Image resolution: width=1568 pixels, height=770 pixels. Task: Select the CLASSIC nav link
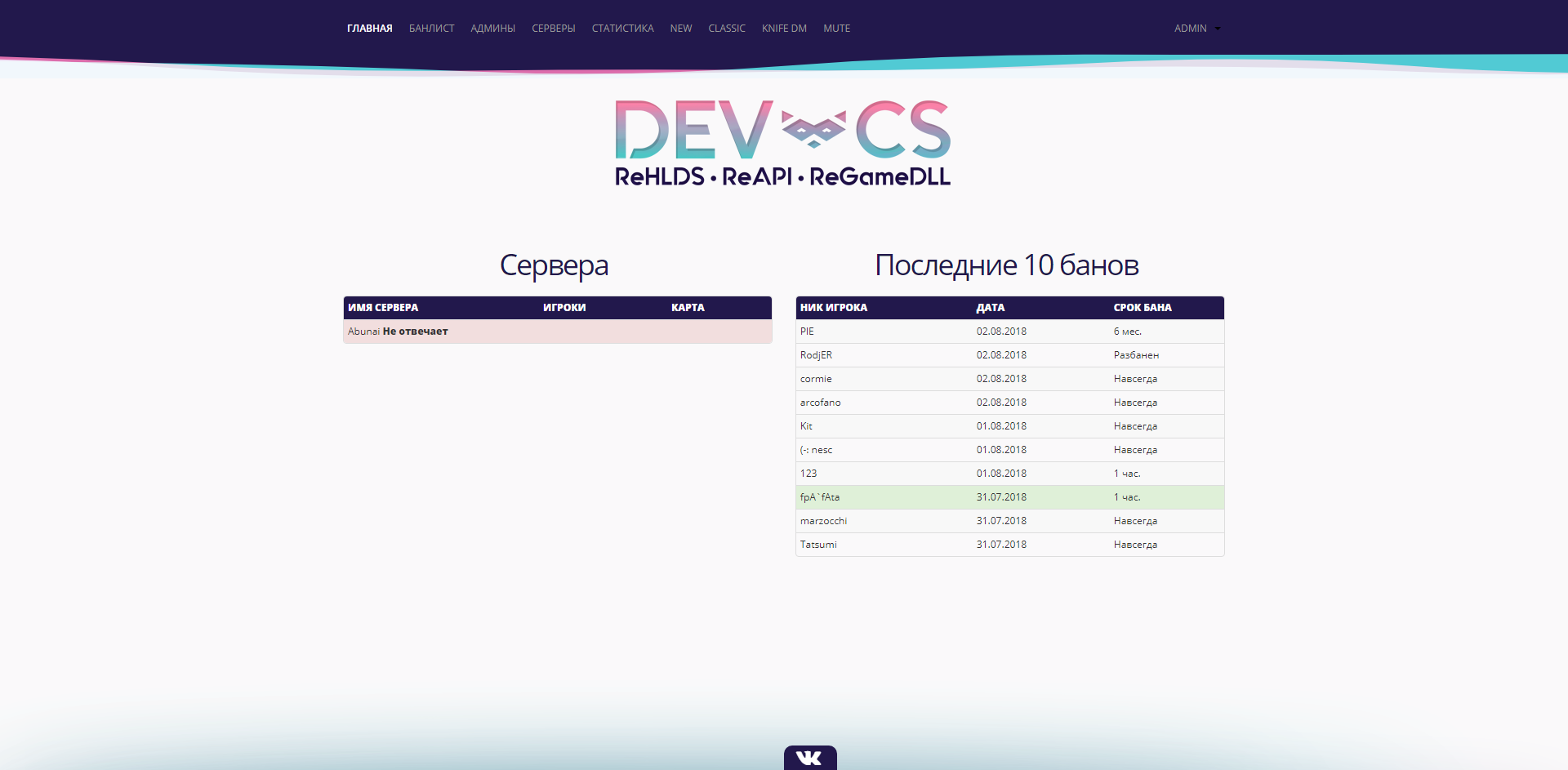(x=727, y=29)
